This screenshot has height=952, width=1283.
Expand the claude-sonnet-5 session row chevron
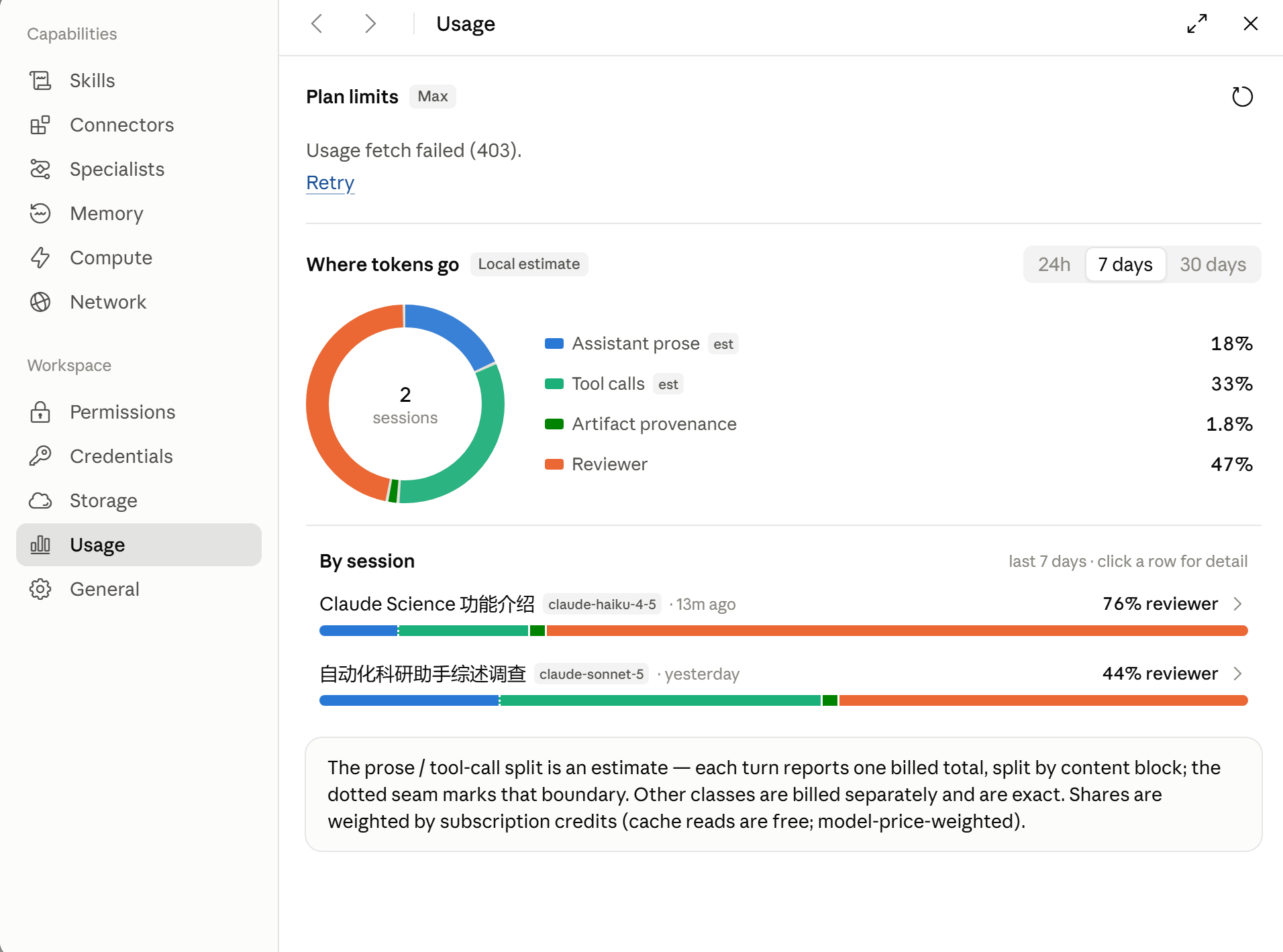tap(1238, 674)
